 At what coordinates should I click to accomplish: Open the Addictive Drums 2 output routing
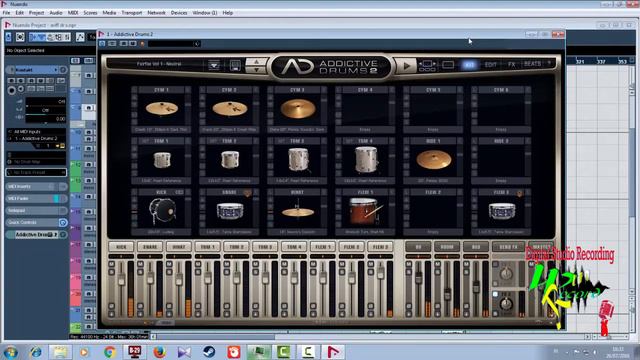click(36, 138)
